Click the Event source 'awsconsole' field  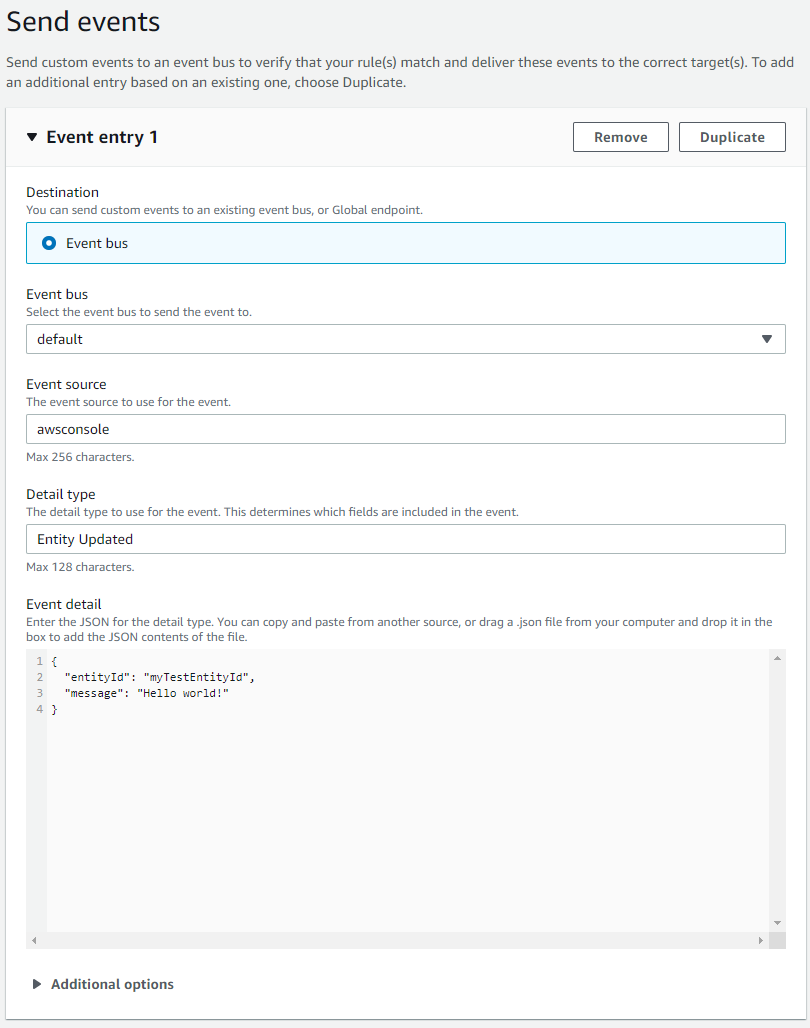[x=405, y=429]
